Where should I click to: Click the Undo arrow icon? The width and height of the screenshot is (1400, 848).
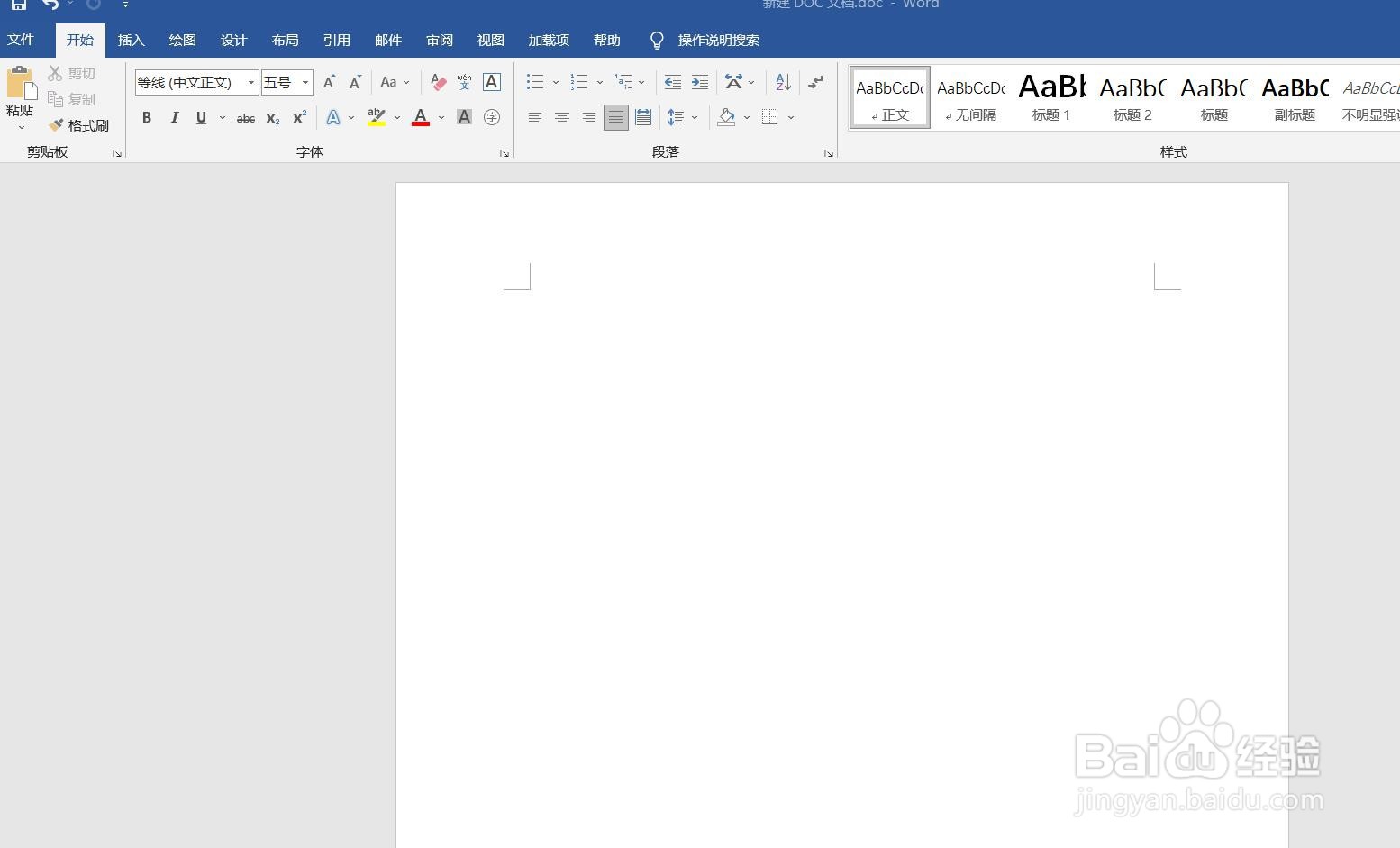click(x=50, y=5)
